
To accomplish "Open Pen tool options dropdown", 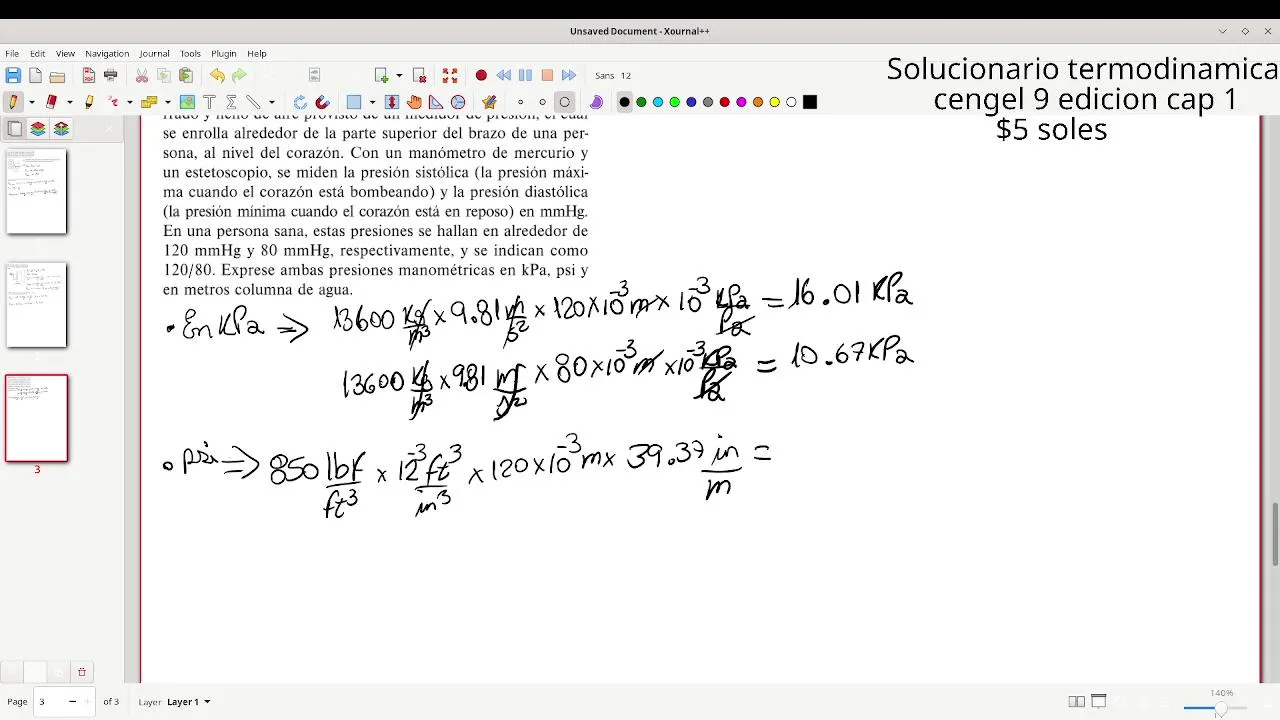I will [x=32, y=102].
